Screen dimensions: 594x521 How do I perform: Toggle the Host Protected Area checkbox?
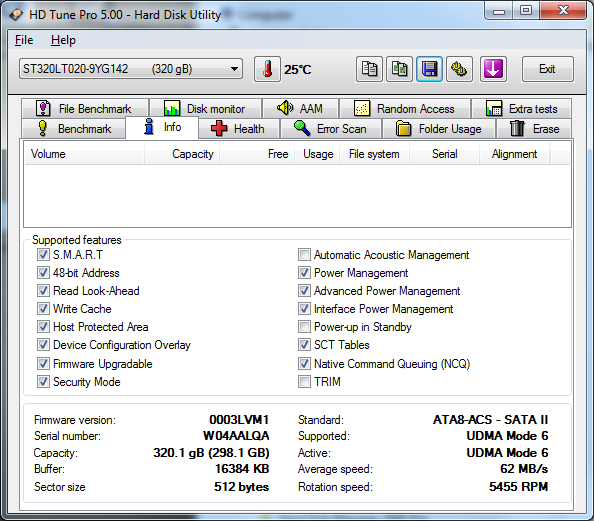pyautogui.click(x=43, y=327)
